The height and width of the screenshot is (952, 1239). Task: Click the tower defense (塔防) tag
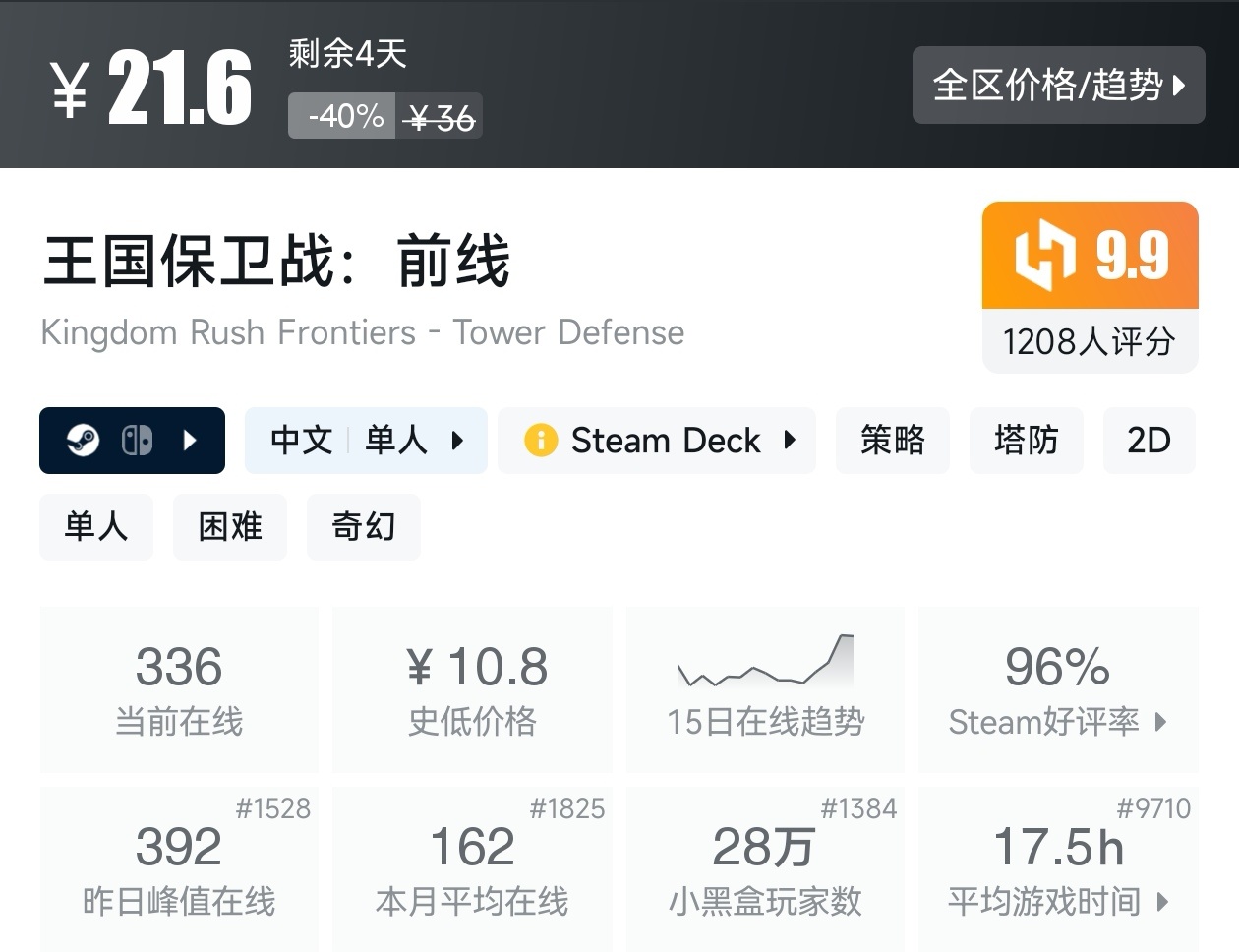pyautogui.click(x=1026, y=441)
